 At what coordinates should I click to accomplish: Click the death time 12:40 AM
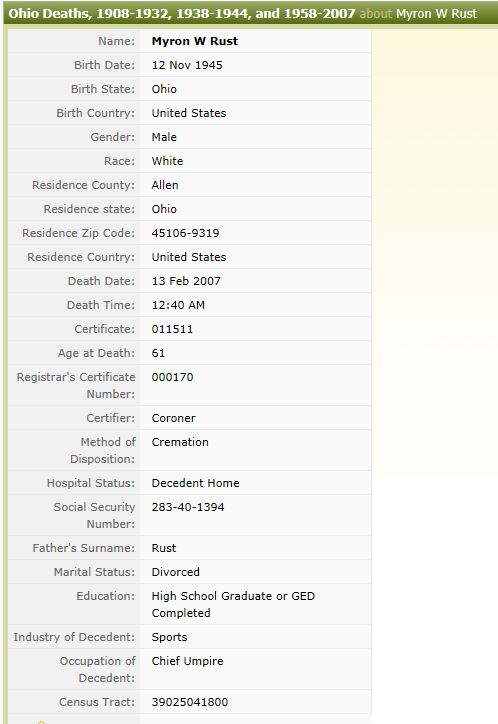pos(178,305)
